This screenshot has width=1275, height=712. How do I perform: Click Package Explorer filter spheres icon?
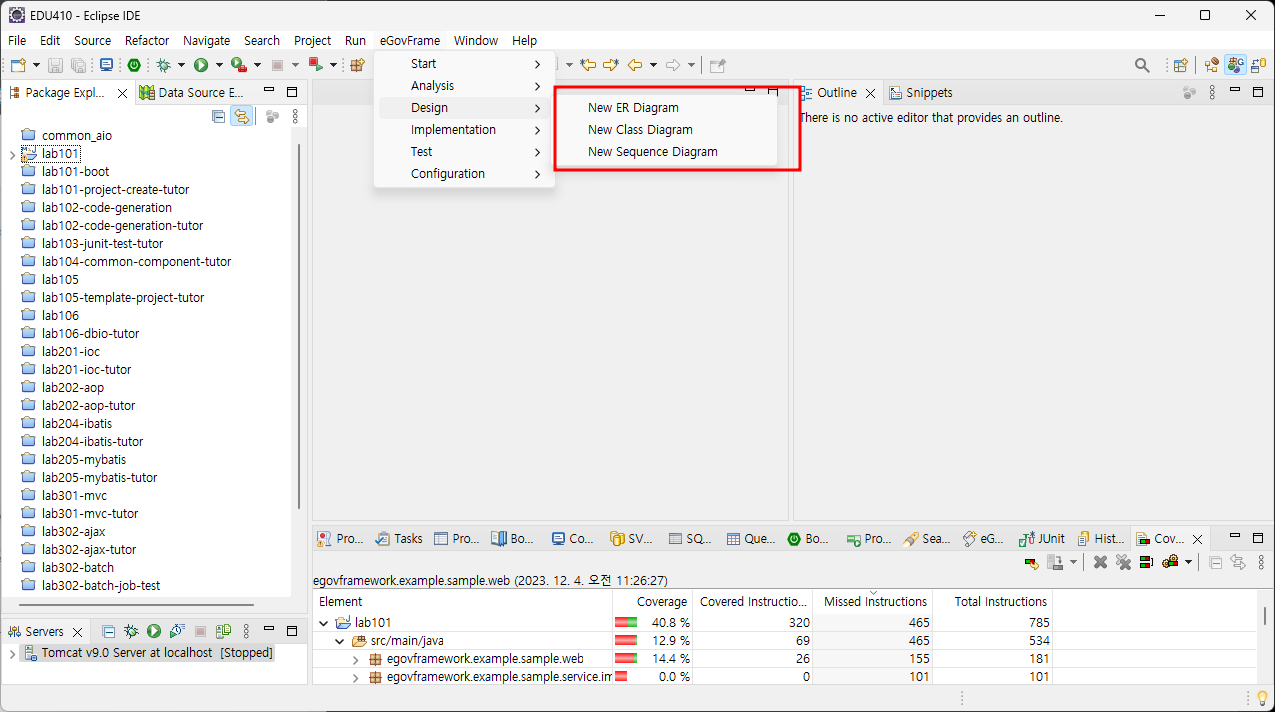(x=272, y=116)
